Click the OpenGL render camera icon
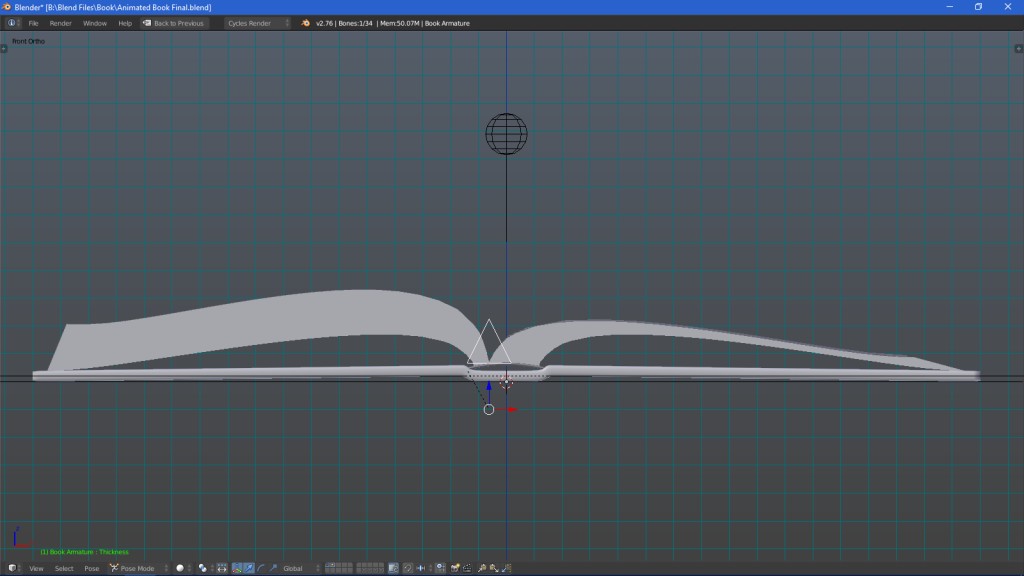The height and width of the screenshot is (576, 1024). (x=454, y=568)
